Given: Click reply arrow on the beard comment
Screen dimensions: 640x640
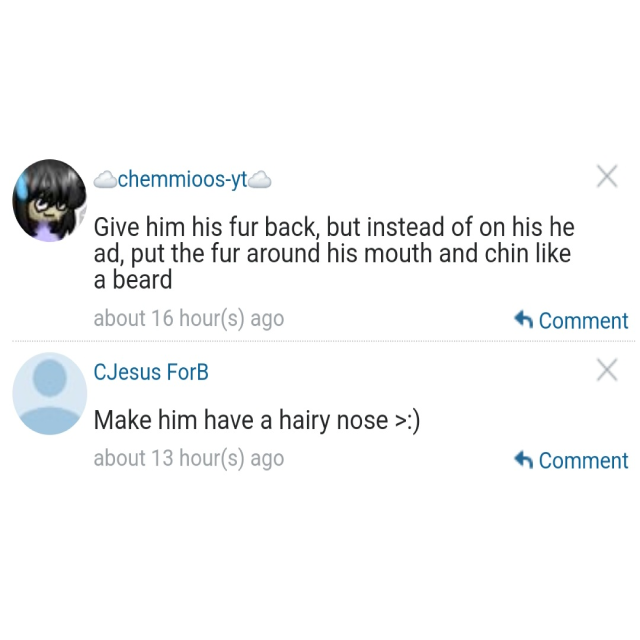Looking at the screenshot, I should pos(524,320).
